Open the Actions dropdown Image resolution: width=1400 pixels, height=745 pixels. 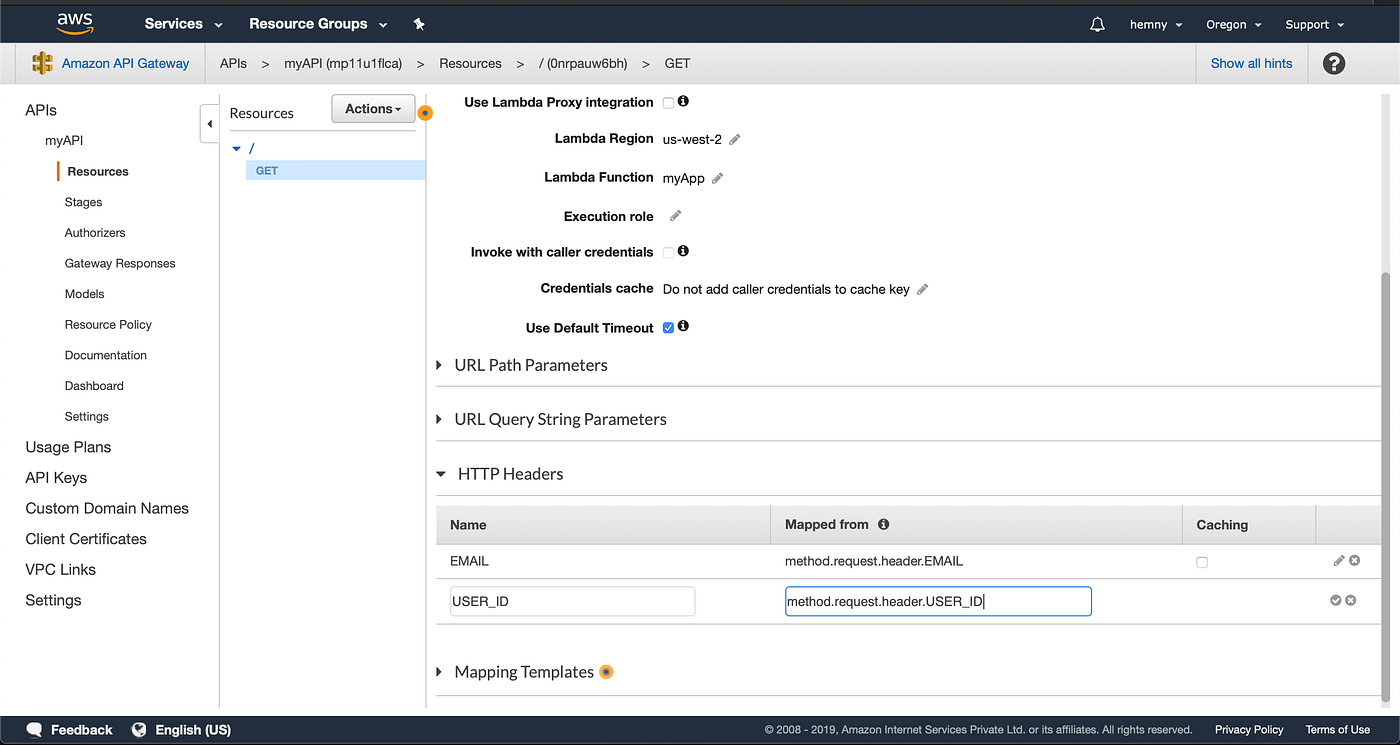pyautogui.click(x=372, y=108)
